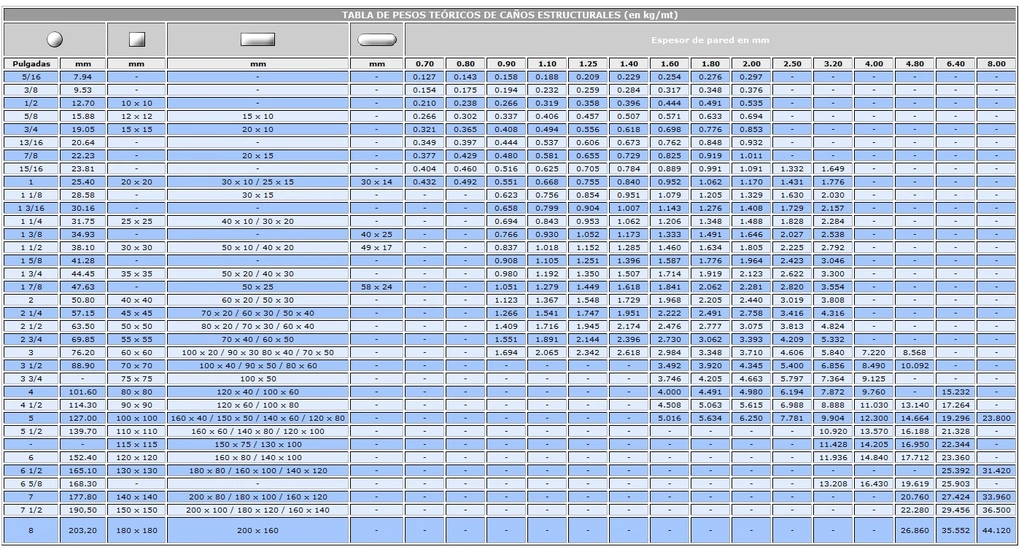Viewport: 1024px width, 552px height.
Task: Click the 5/16 row label
Action: [x=30, y=76]
